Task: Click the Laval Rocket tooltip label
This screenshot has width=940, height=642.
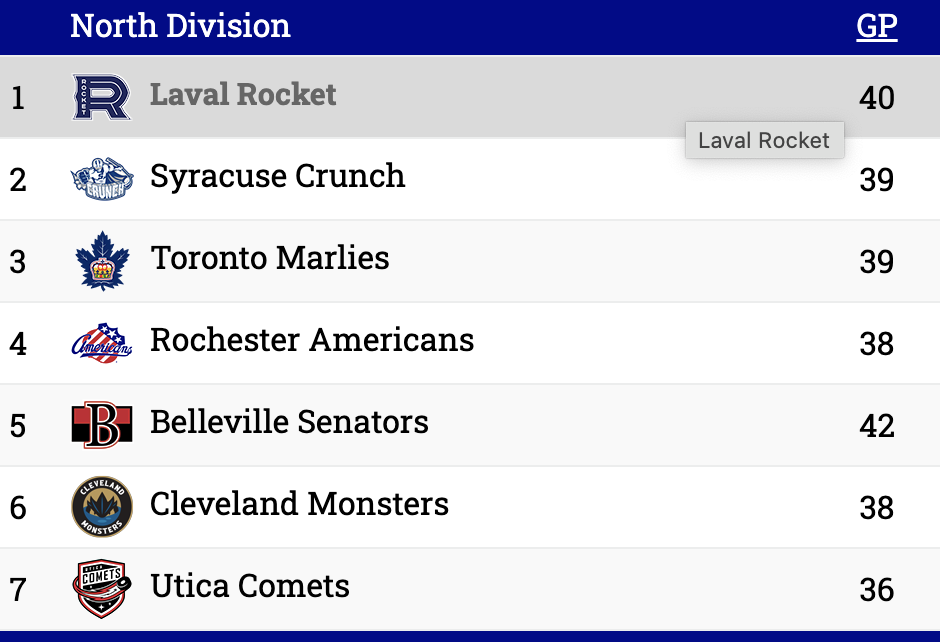Action: pyautogui.click(x=764, y=141)
